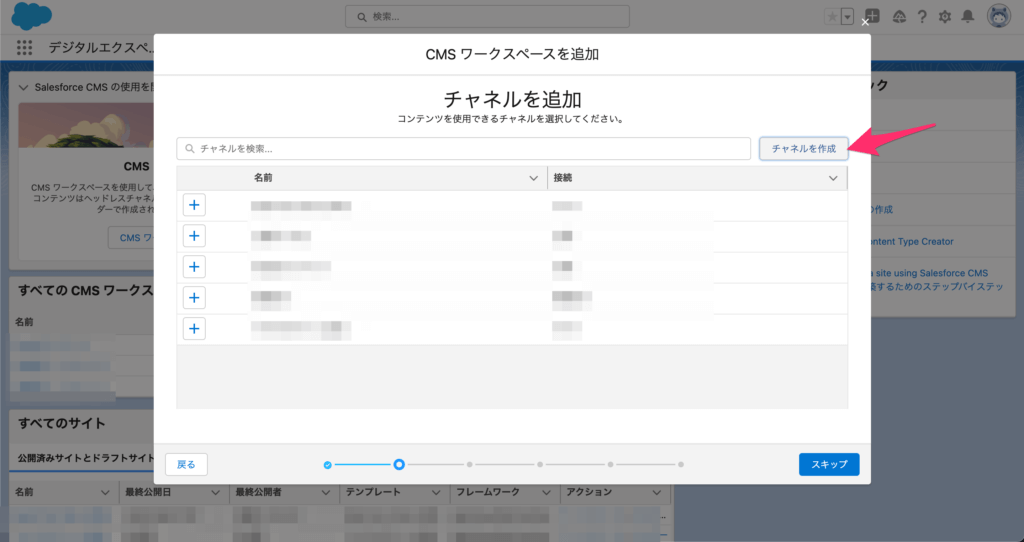Add the second channel using its plus button
The image size is (1024, 542).
194,236
